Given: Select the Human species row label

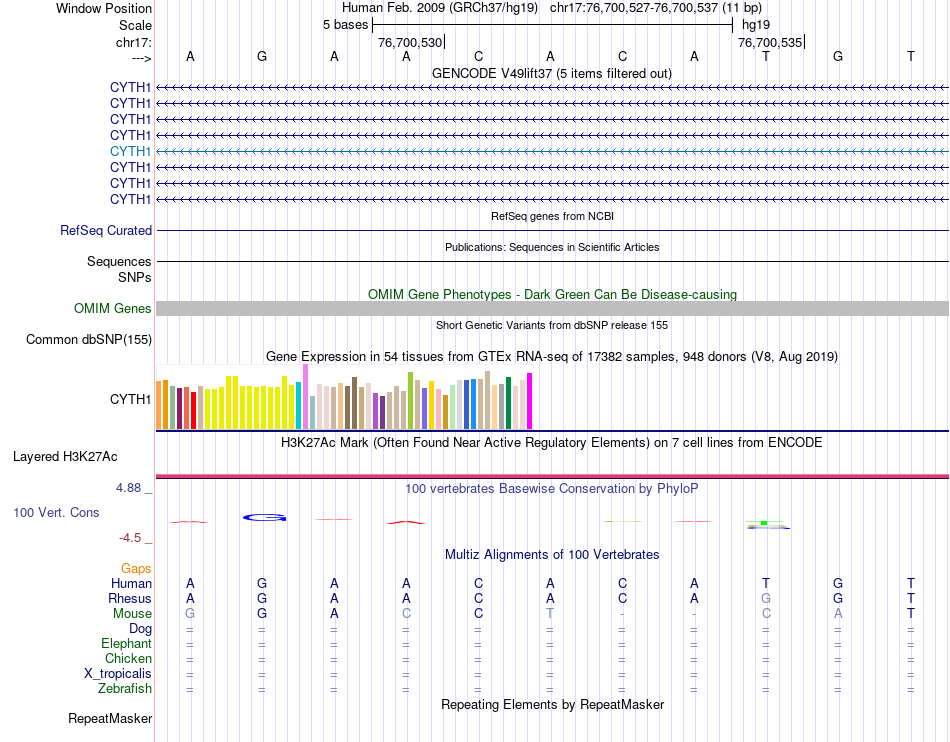Looking at the screenshot, I should click(x=131, y=583).
